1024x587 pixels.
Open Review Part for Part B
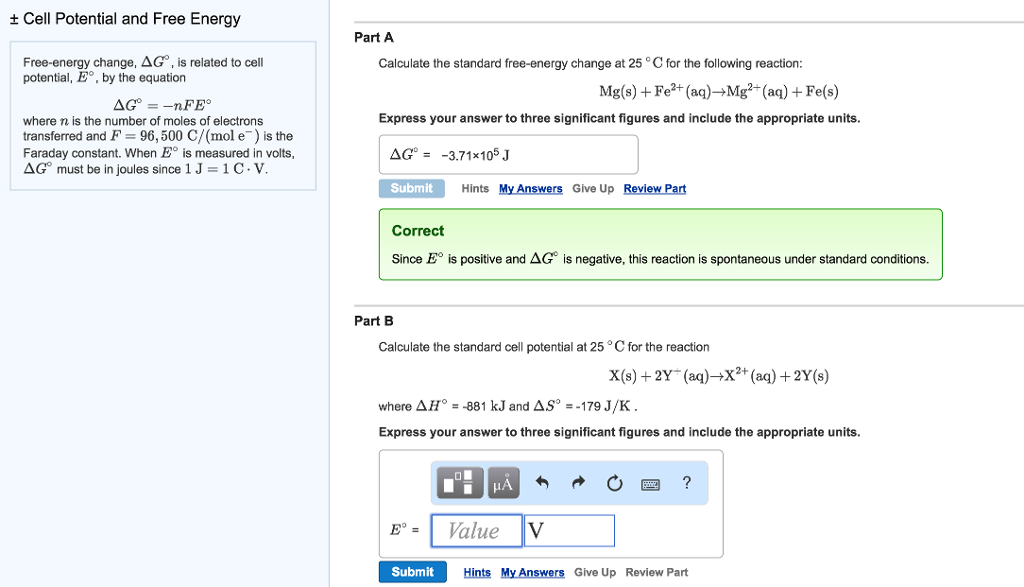[657, 571]
